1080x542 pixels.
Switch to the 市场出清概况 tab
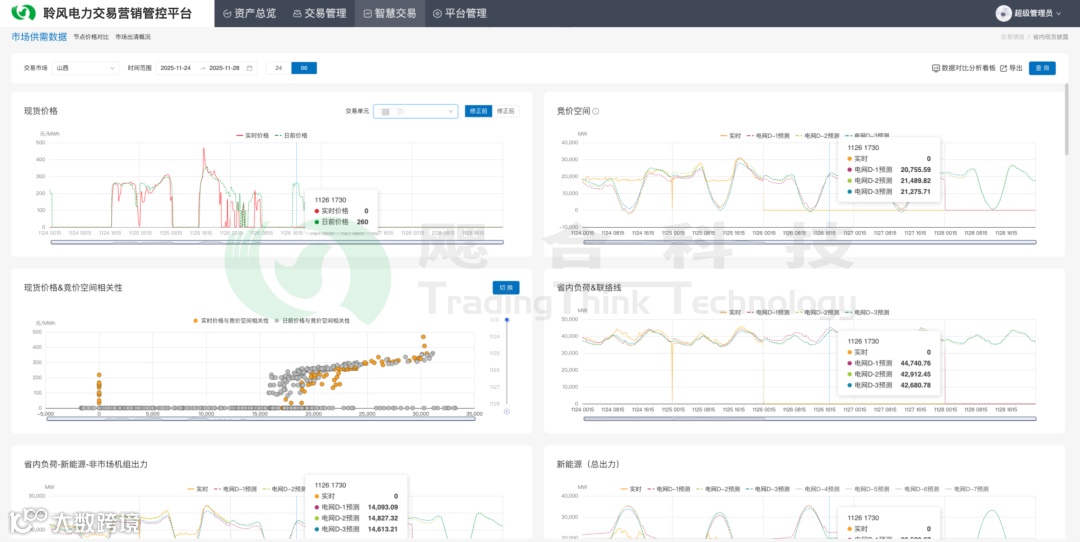click(x=133, y=37)
